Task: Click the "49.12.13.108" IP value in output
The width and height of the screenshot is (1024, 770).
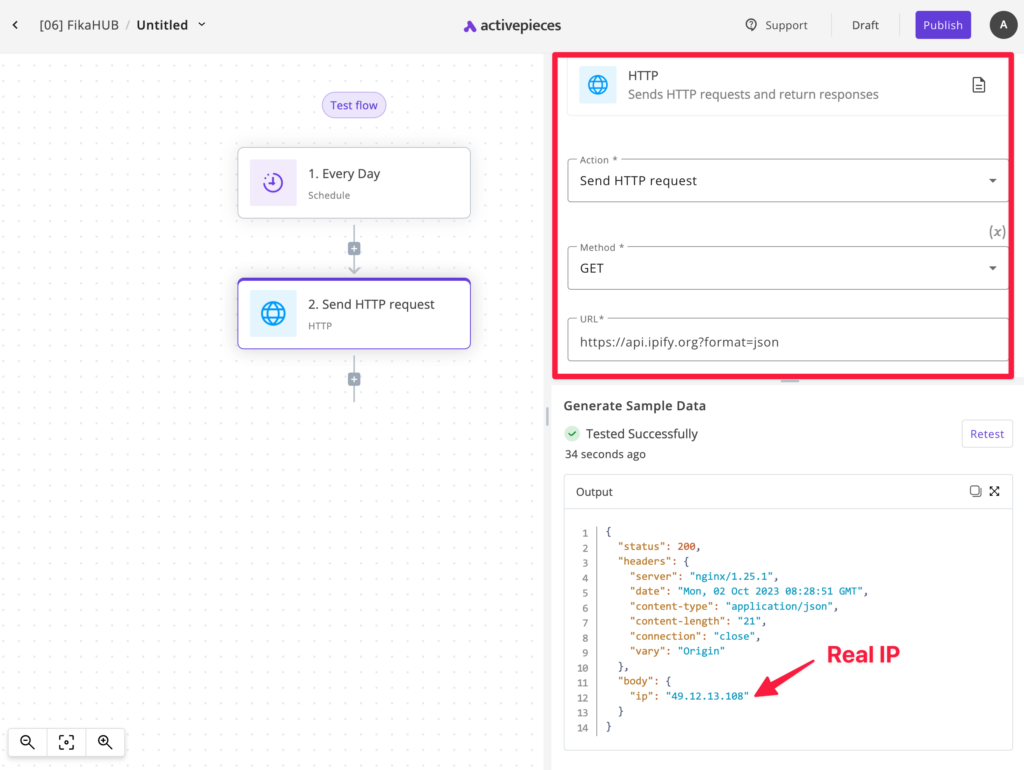Action: 707,696
